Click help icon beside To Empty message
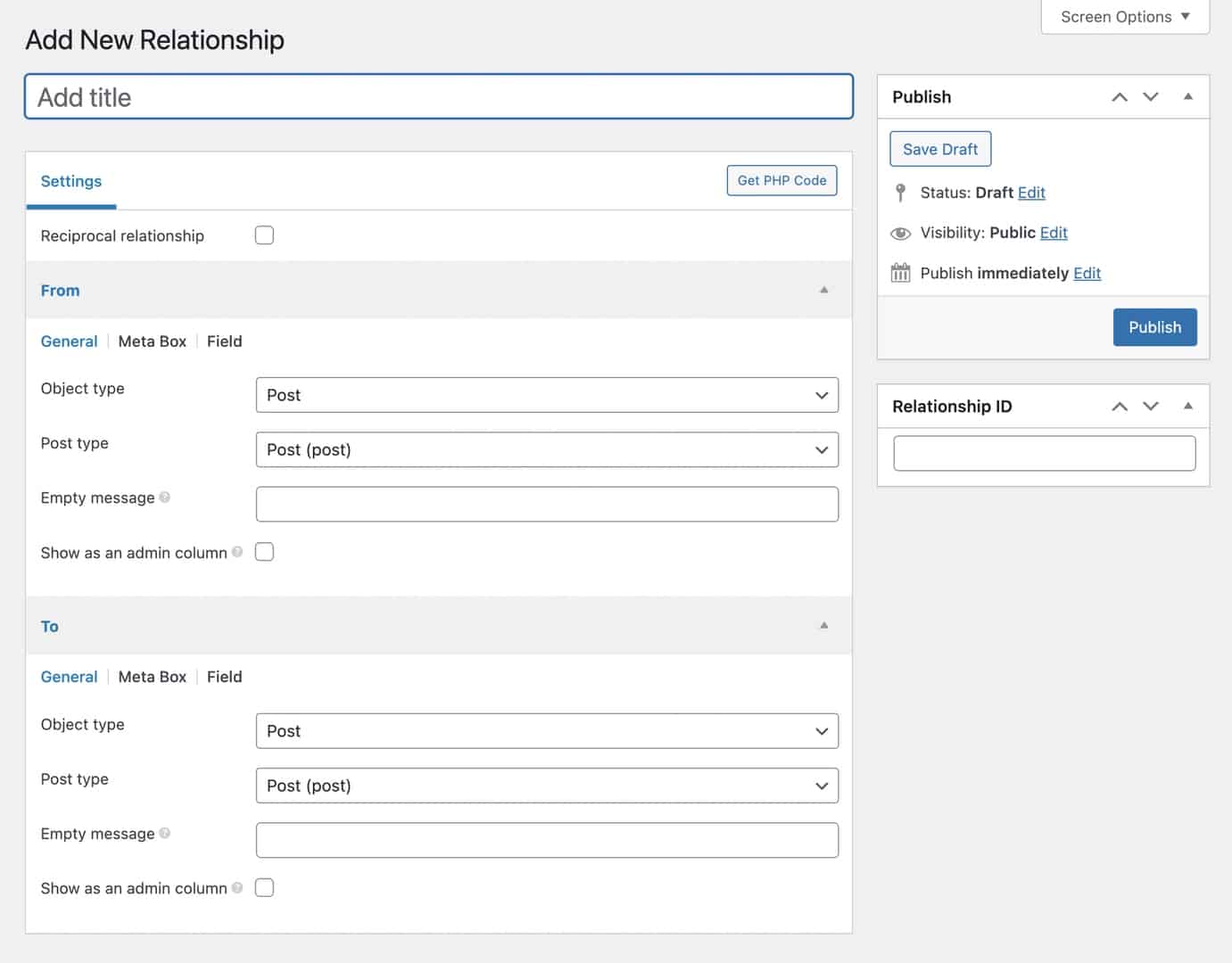 [164, 834]
